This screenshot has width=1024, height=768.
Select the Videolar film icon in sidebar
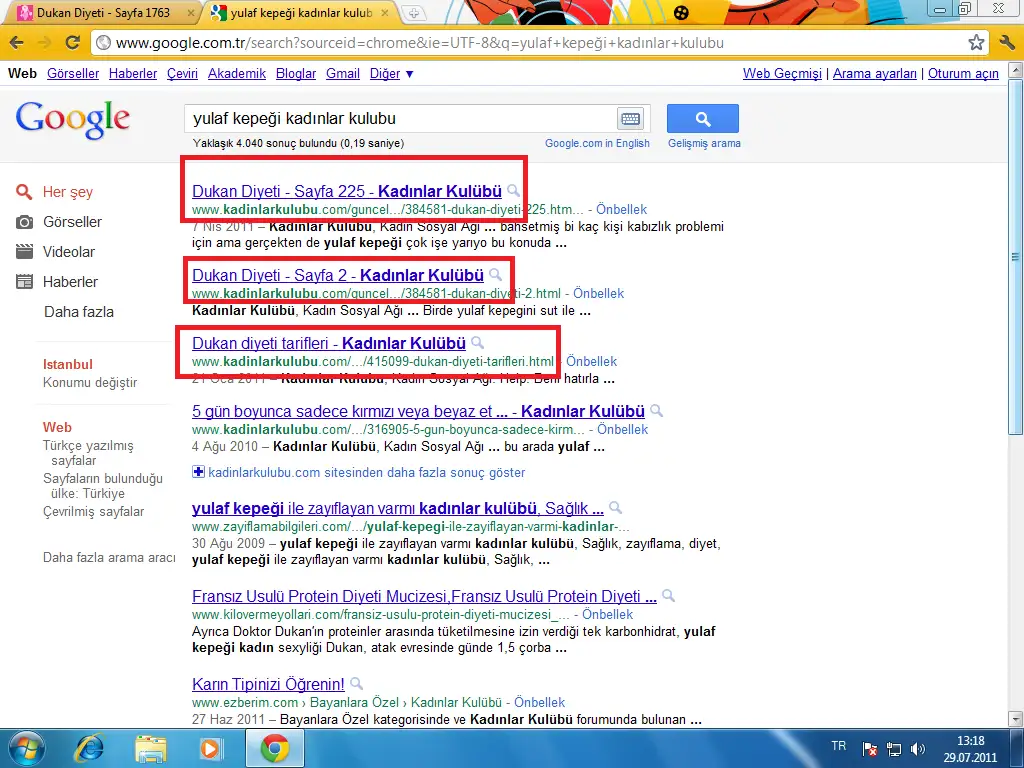[24, 251]
